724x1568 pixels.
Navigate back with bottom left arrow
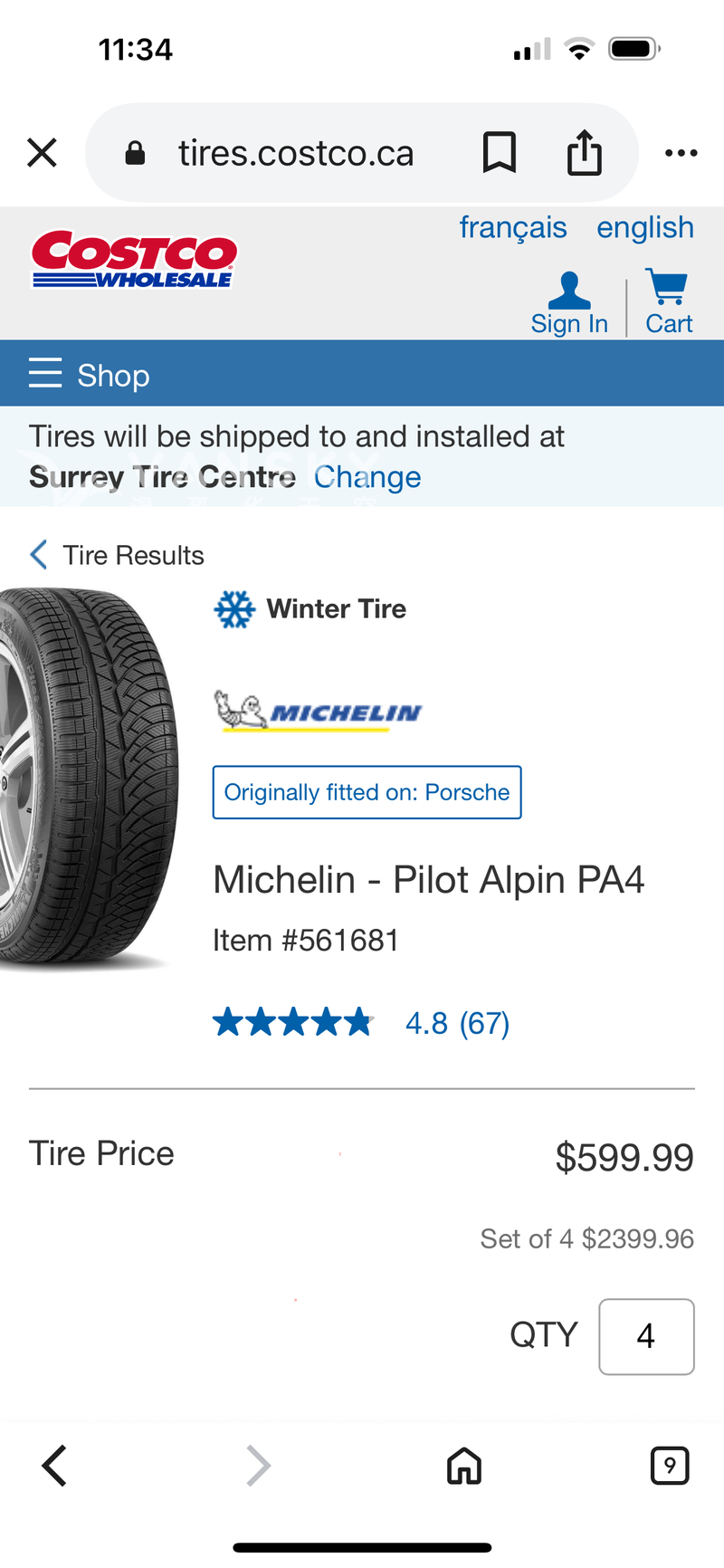coord(55,1466)
